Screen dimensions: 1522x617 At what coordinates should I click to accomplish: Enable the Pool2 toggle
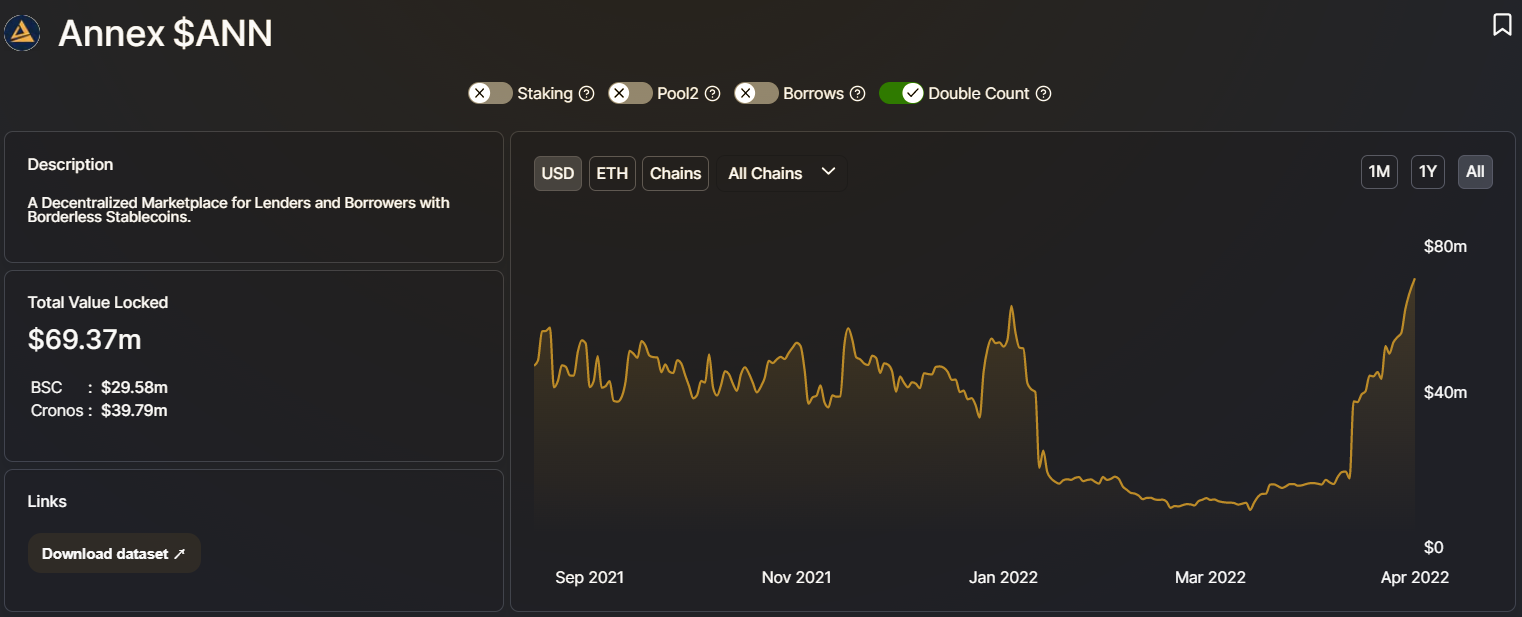point(630,93)
